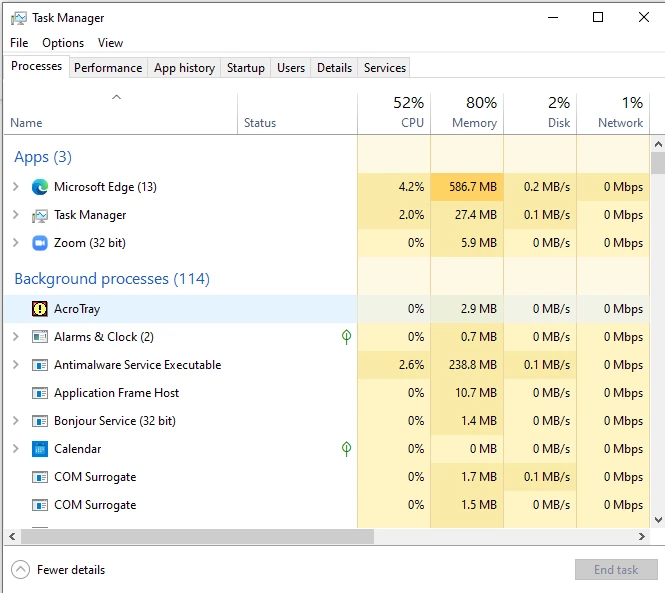Sort by the Disk column header

(x=540, y=114)
